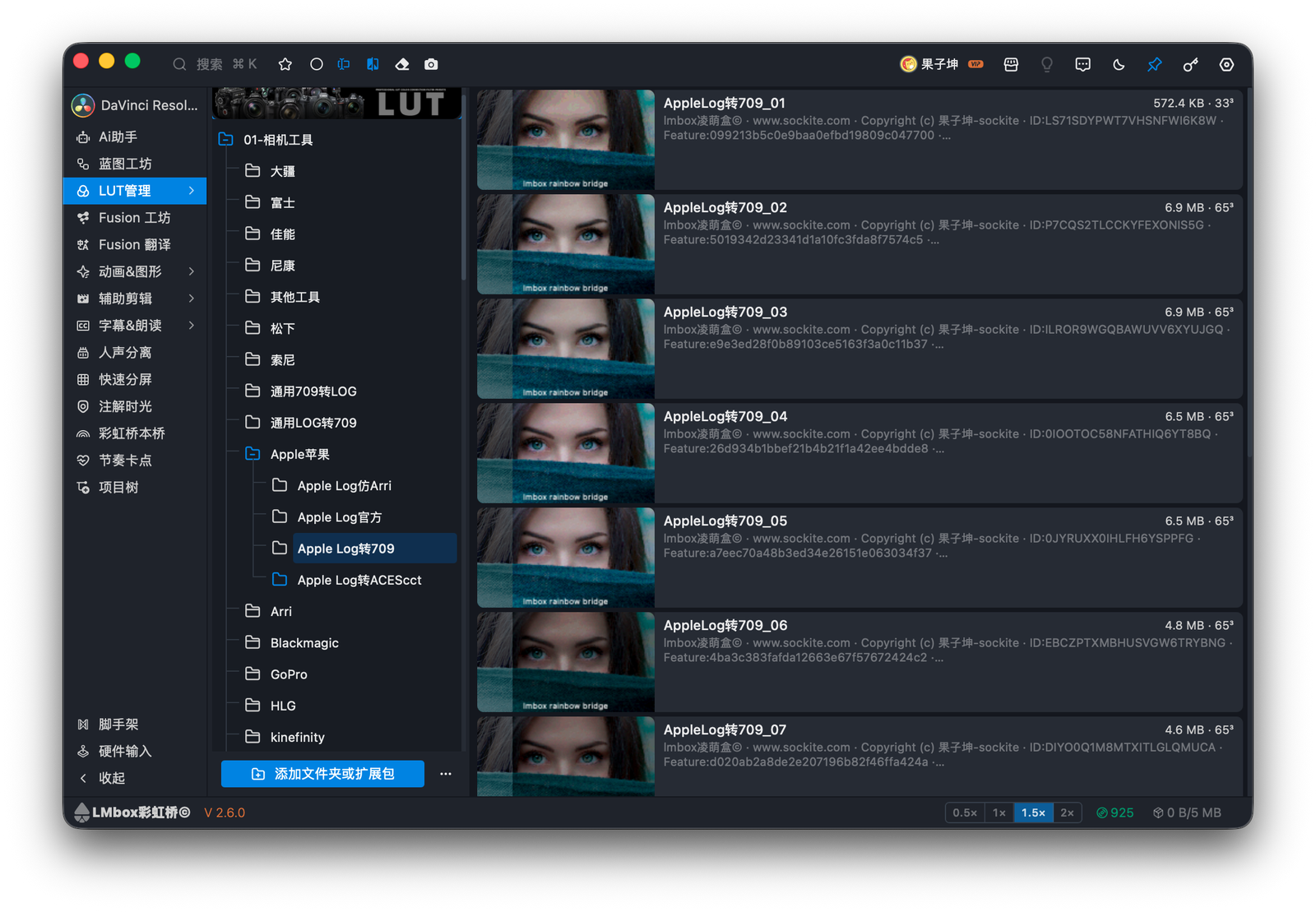Click the key license icon
1316x912 pixels.
point(1190,64)
